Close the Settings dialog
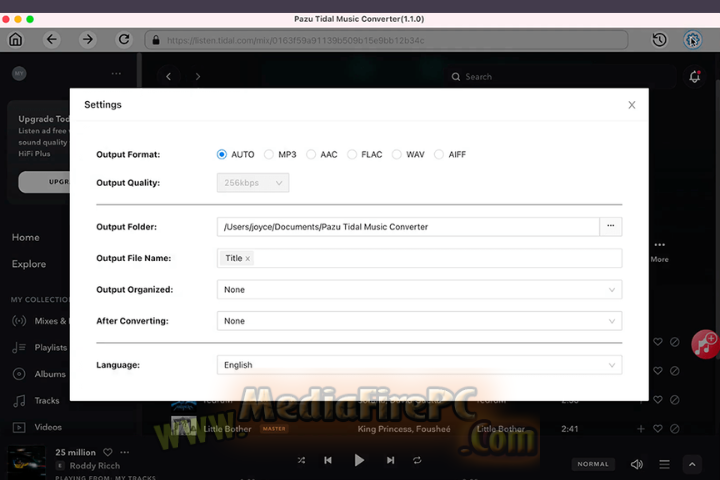This screenshot has height=480, width=720. 632,105
